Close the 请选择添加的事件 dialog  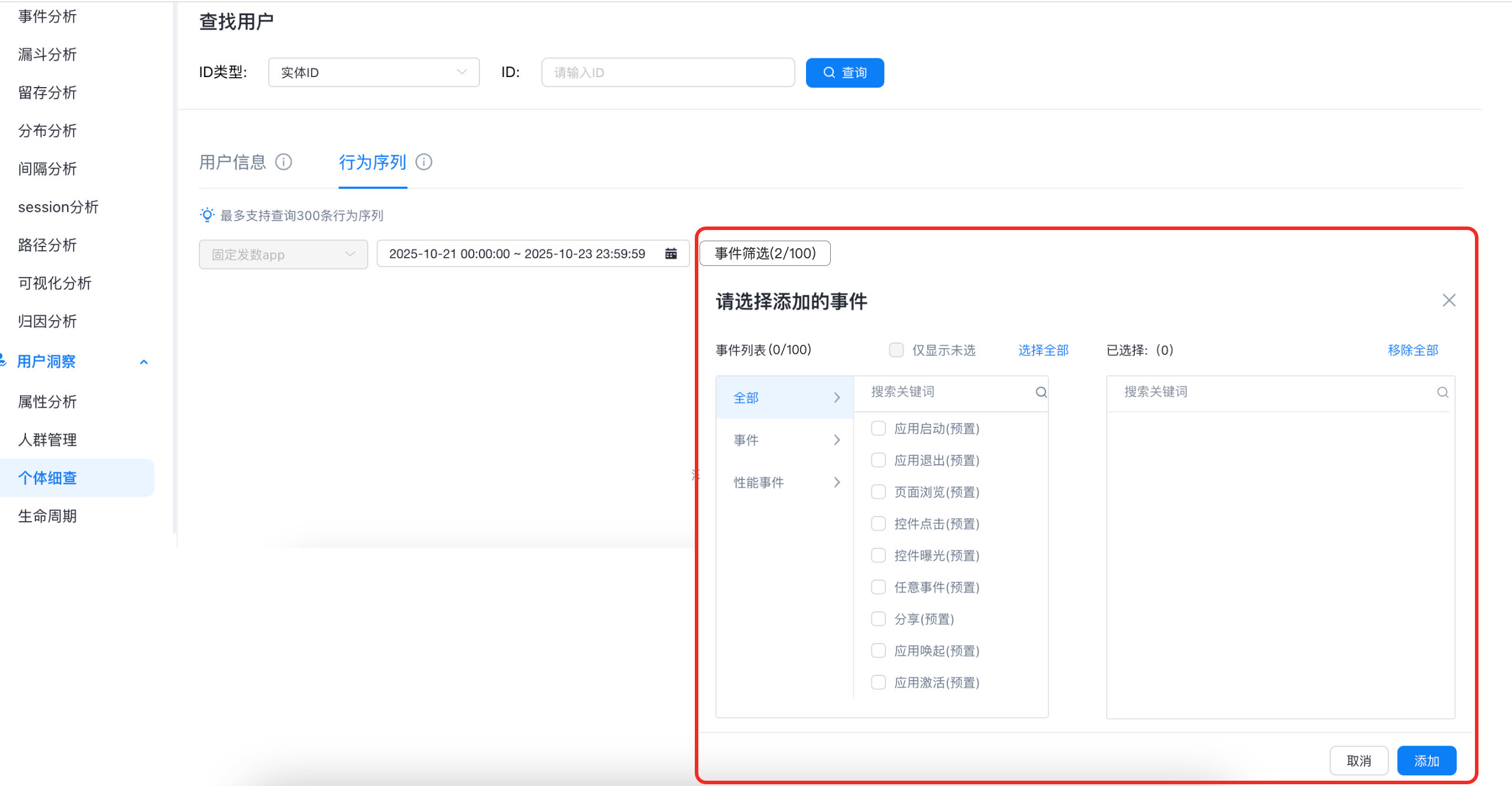1448,301
